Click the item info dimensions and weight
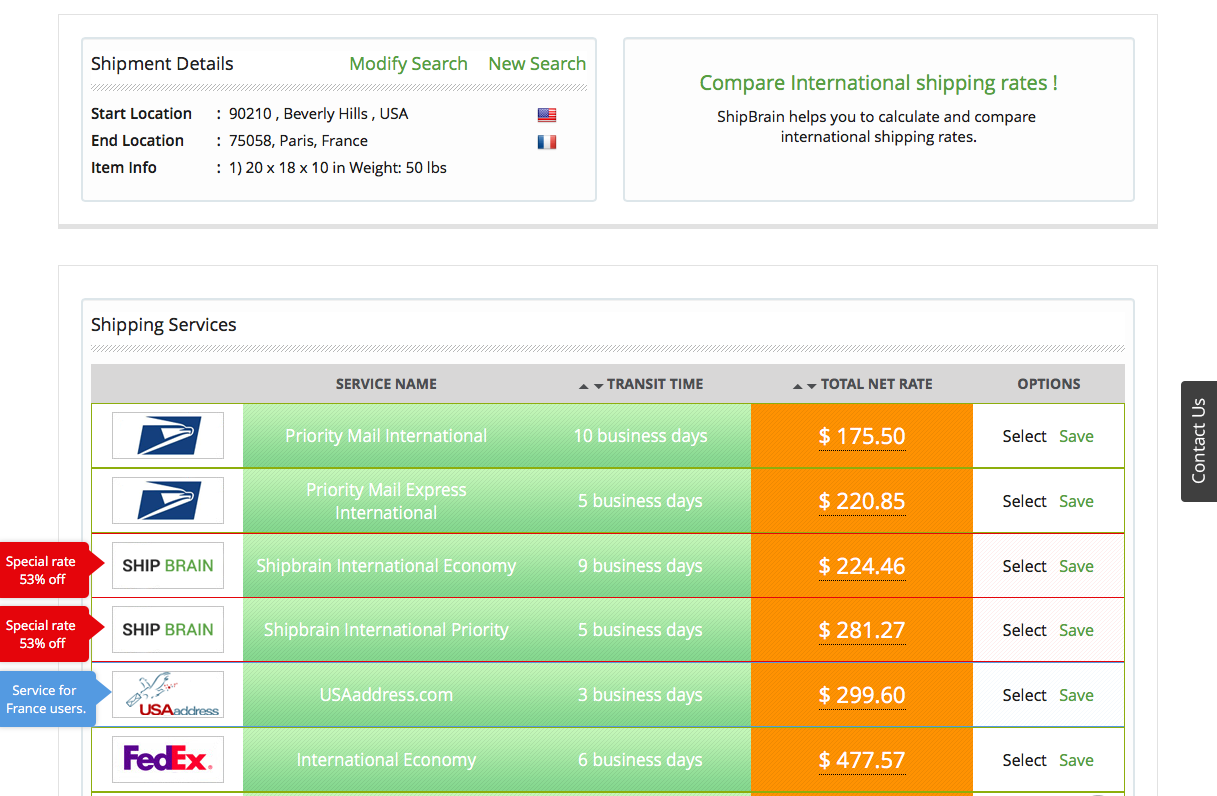 338,168
